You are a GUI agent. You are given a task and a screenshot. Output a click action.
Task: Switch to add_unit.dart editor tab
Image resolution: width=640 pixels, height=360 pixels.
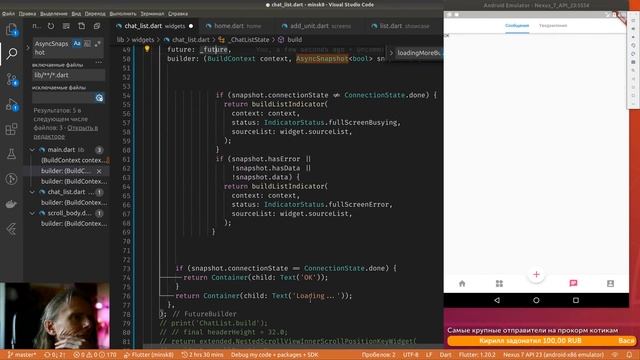click(x=320, y=26)
